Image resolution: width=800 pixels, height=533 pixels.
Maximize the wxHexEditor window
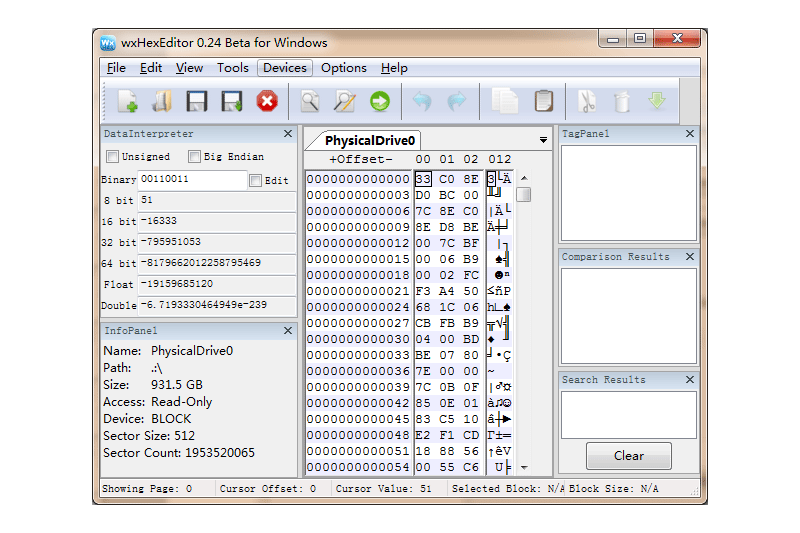640,38
